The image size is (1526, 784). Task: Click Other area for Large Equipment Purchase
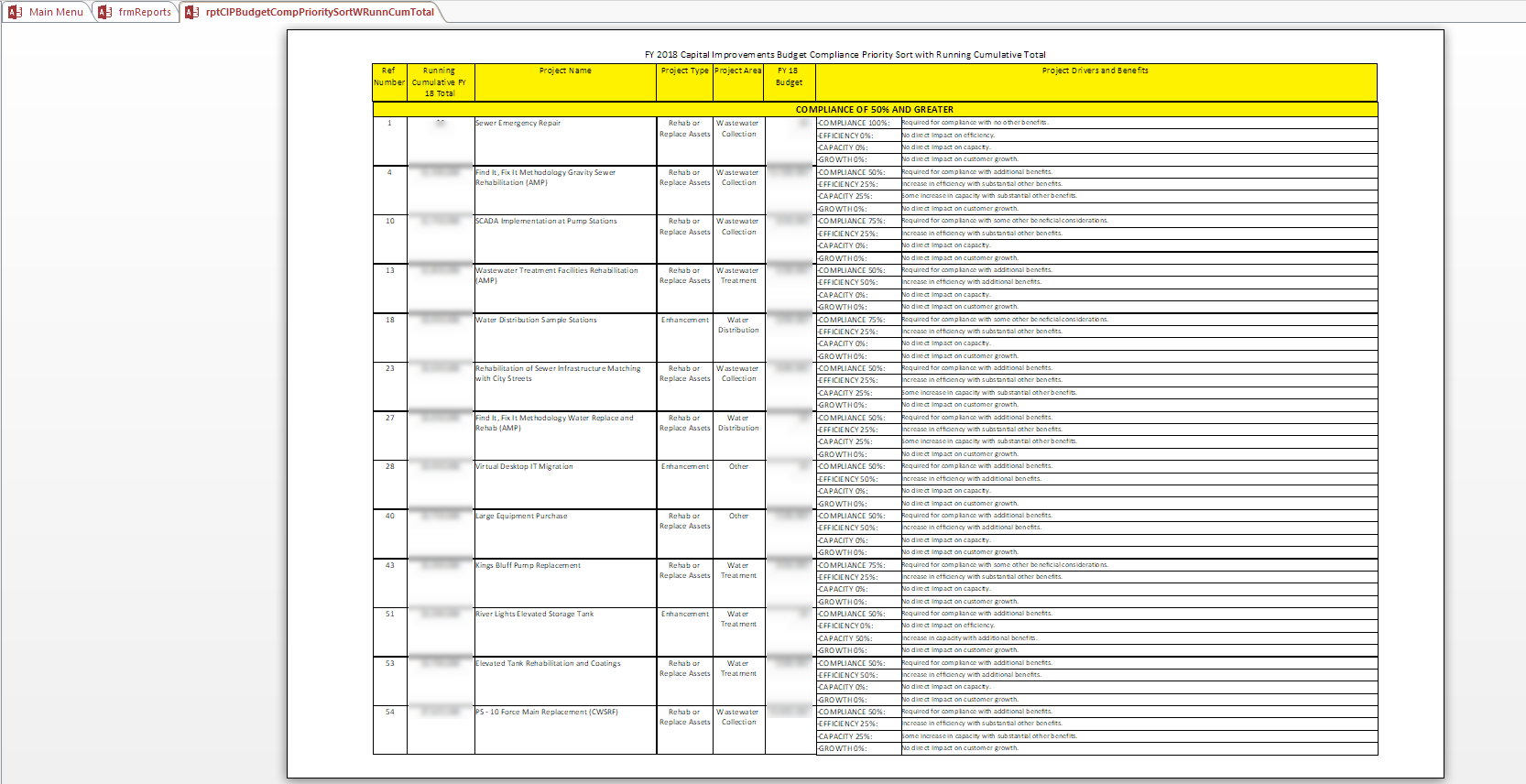(738, 516)
